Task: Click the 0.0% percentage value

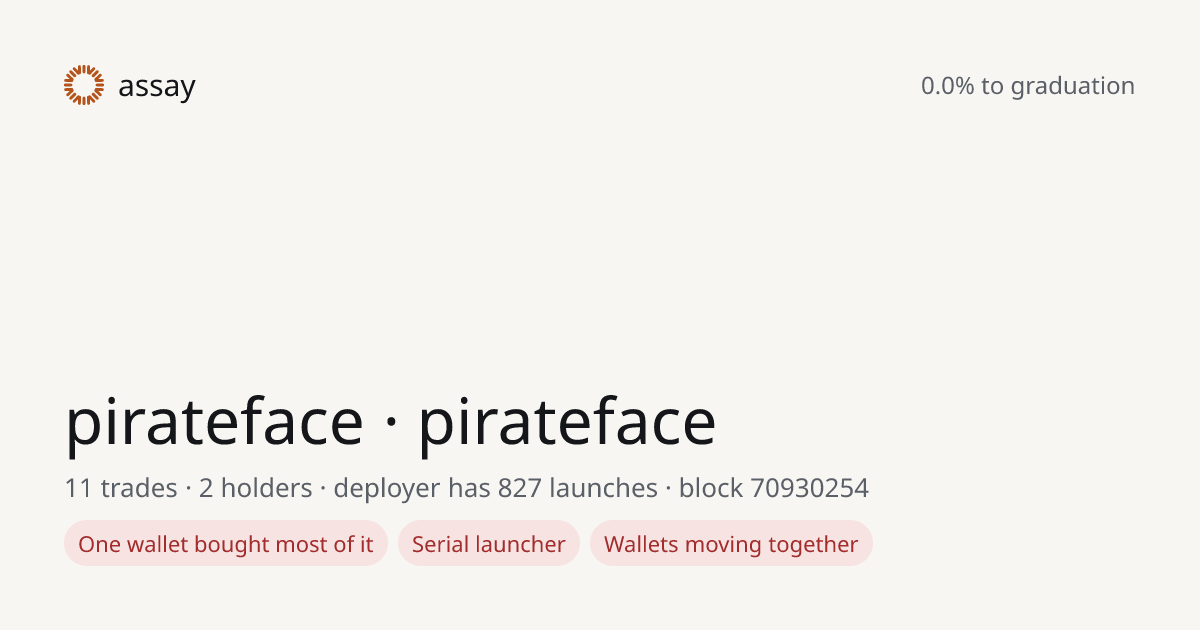Action: click(948, 86)
